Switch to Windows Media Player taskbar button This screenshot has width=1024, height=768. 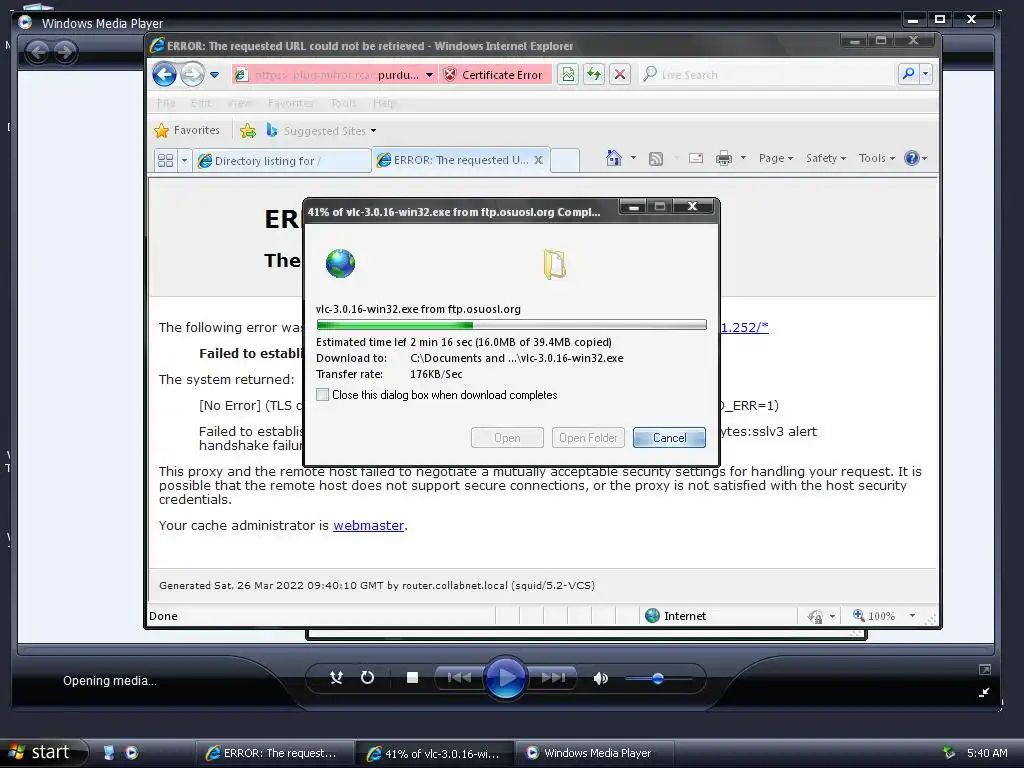pyautogui.click(x=593, y=753)
